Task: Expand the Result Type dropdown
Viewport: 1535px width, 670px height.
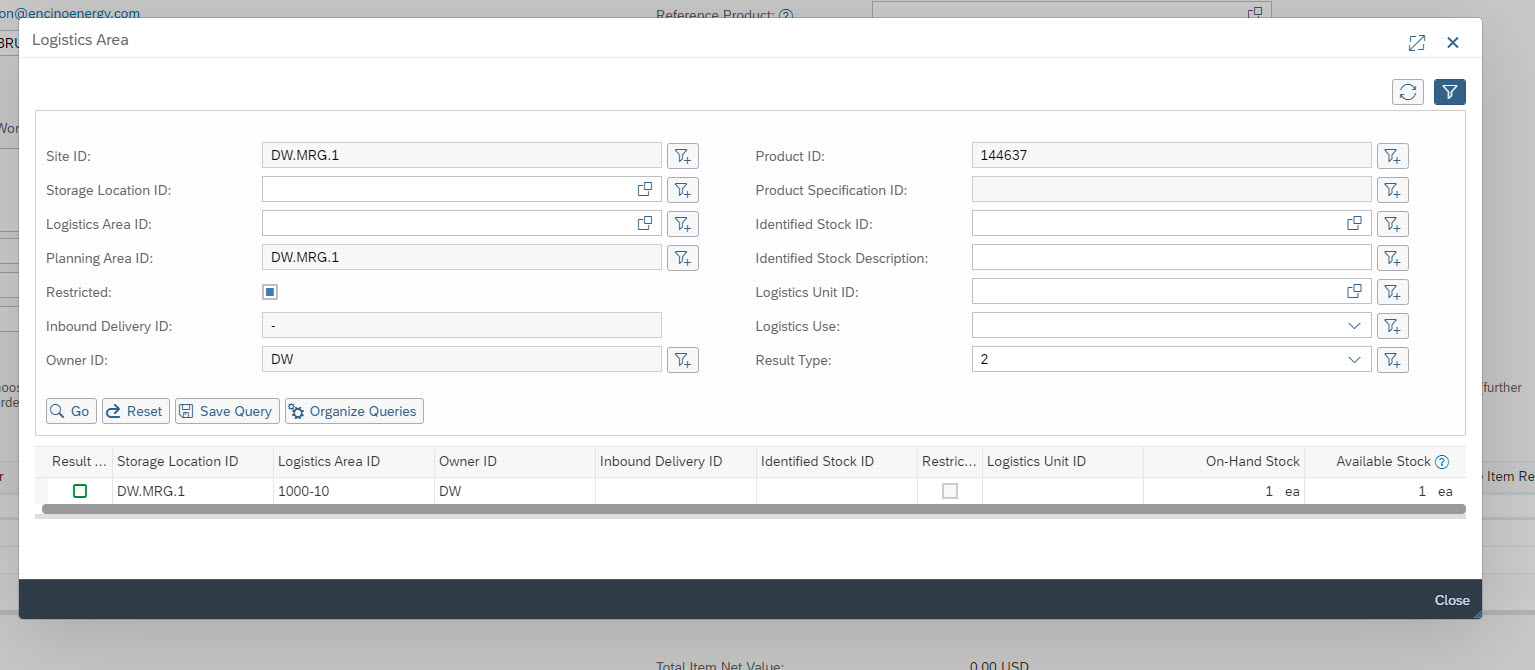Action: (1354, 360)
